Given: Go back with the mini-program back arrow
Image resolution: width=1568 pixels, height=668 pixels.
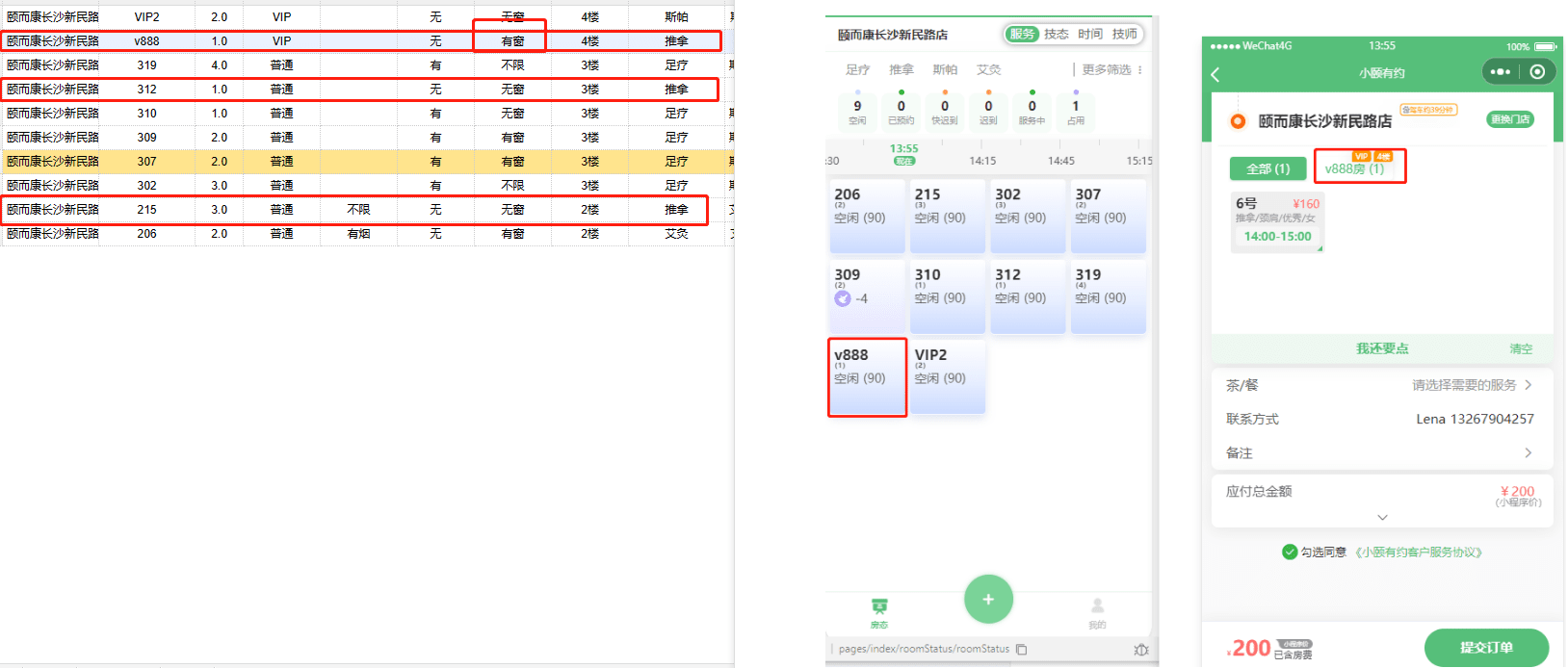Looking at the screenshot, I should pyautogui.click(x=1215, y=74).
